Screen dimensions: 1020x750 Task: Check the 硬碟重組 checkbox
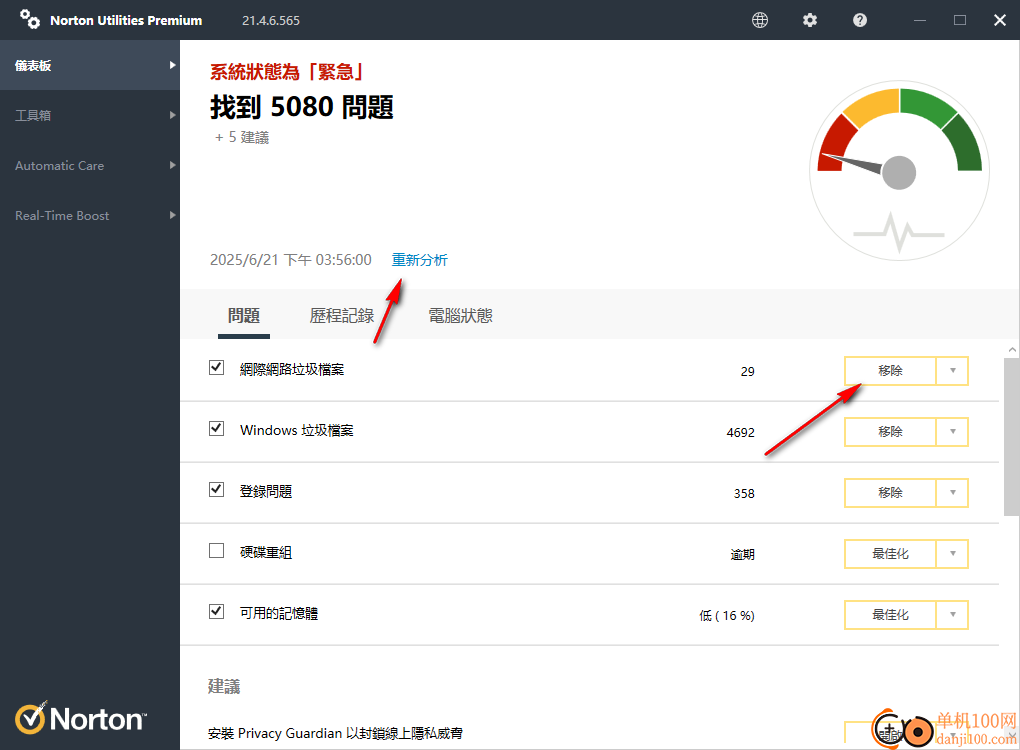(x=217, y=551)
